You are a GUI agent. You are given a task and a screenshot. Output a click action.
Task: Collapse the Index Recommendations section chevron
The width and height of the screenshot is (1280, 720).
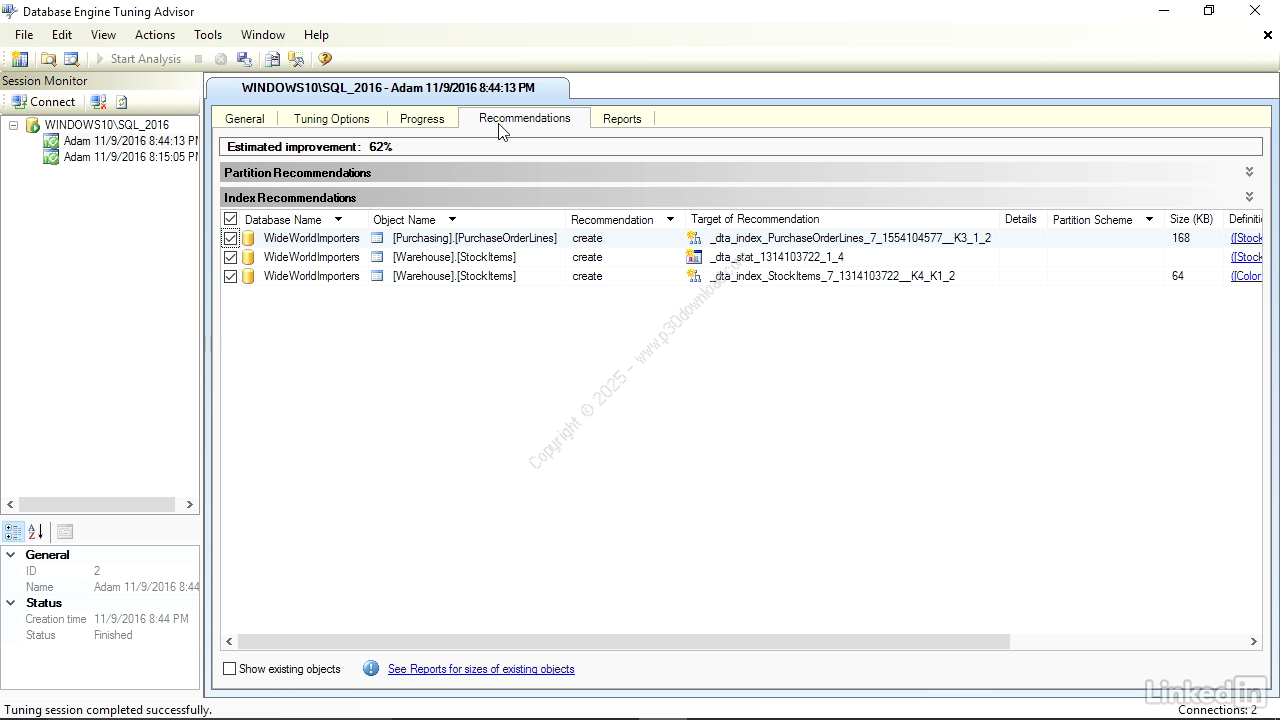coord(1249,198)
